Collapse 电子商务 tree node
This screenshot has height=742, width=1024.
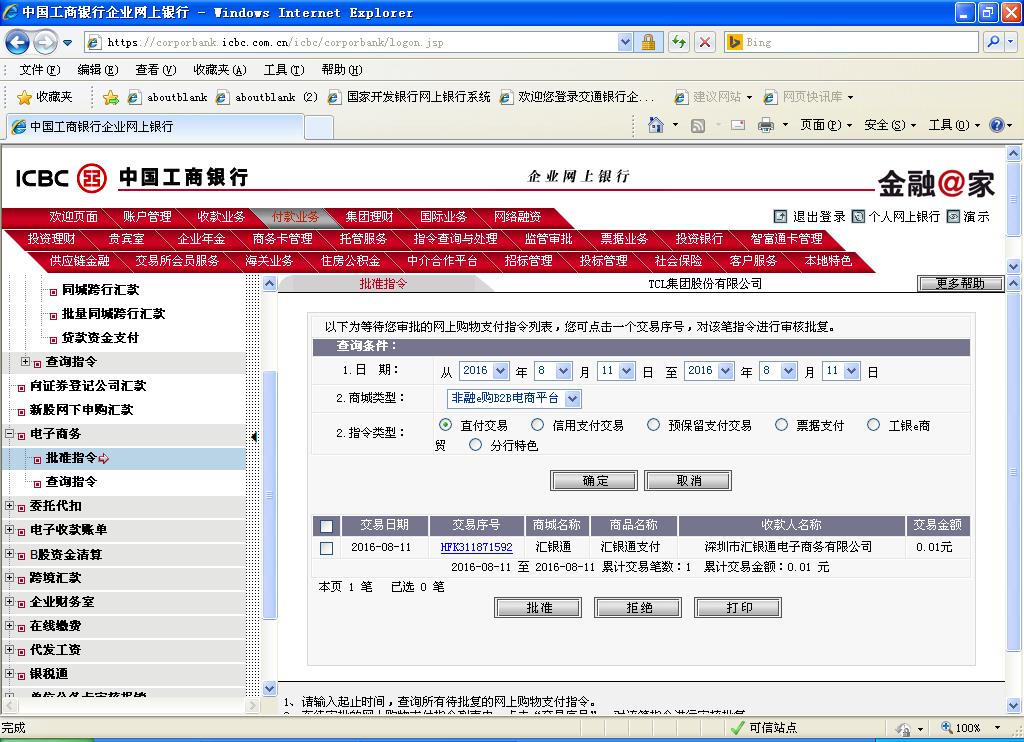9,433
